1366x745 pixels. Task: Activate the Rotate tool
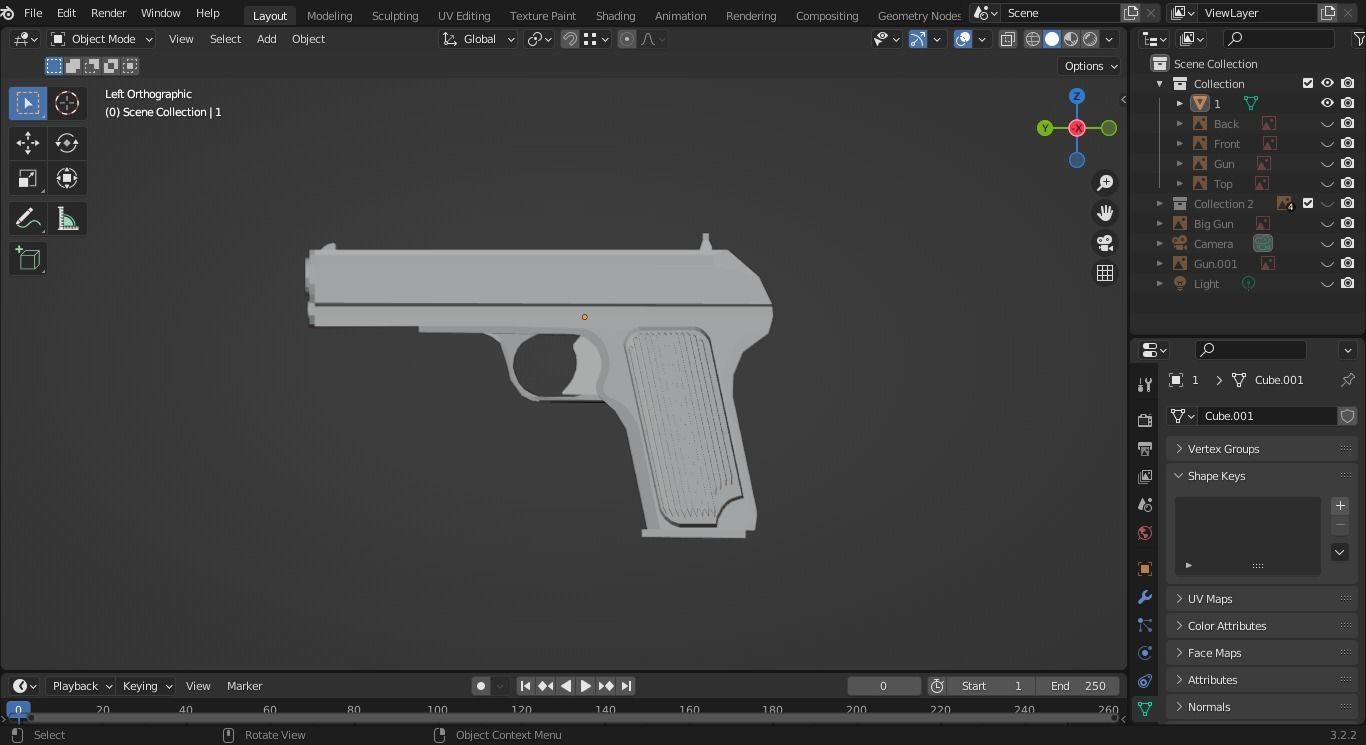[66, 143]
